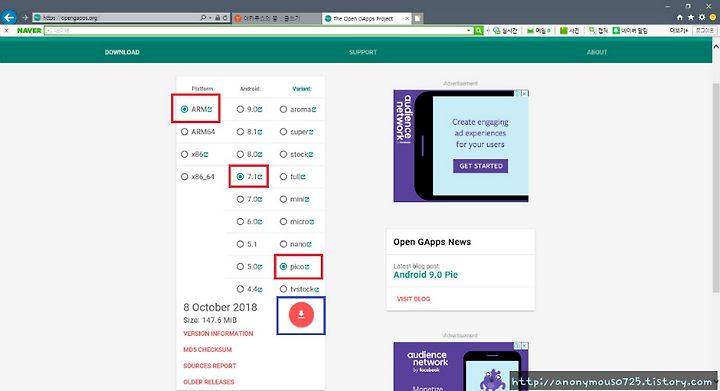Open the 메일 mail item on NAVER toolbar

click(539, 31)
